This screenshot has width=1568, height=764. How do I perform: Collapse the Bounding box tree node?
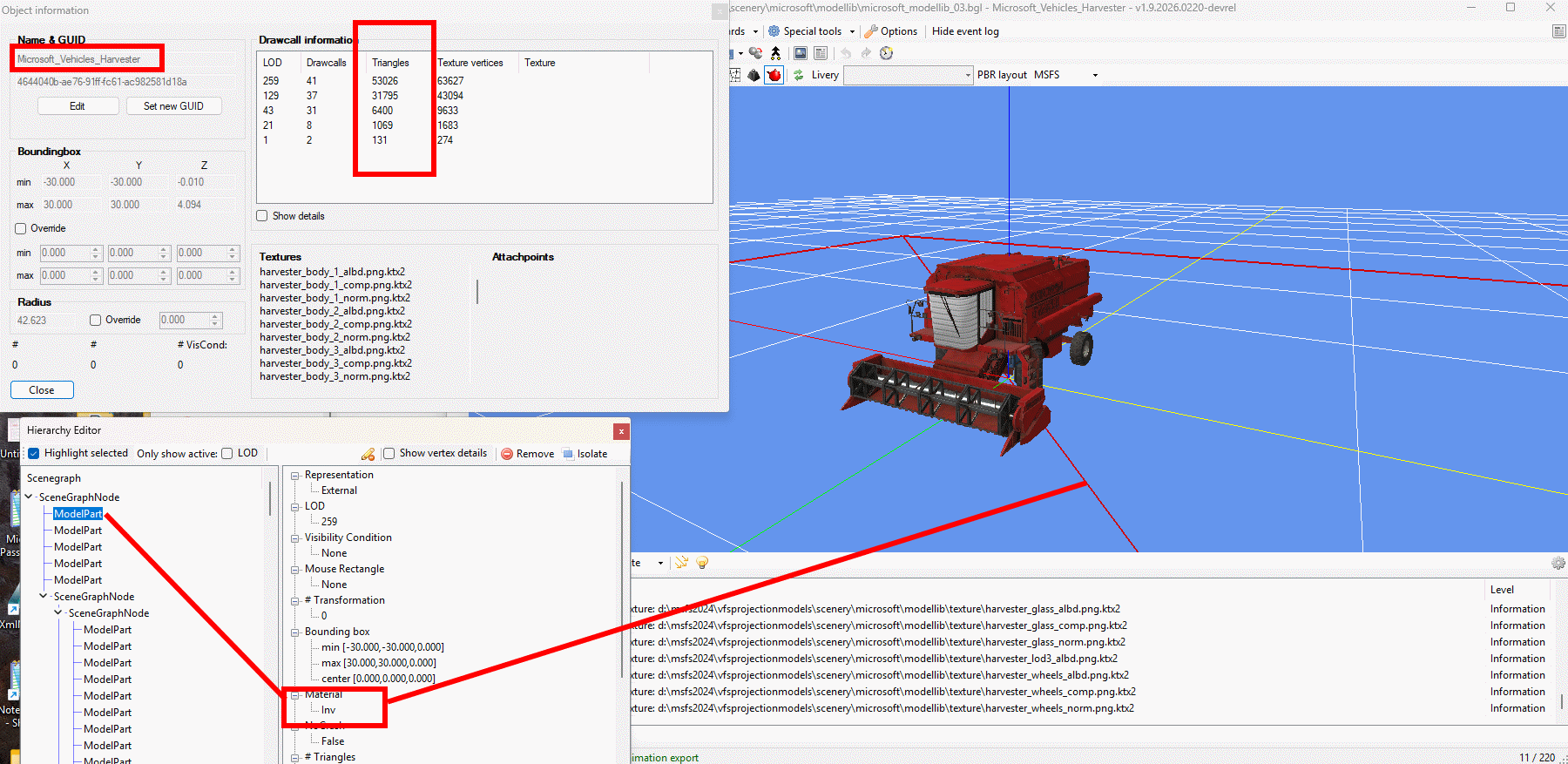tap(295, 632)
